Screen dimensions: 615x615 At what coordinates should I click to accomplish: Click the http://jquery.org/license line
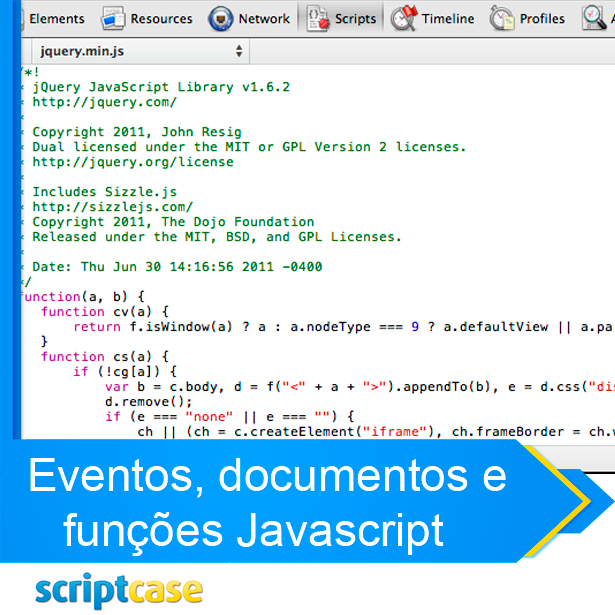[133, 162]
